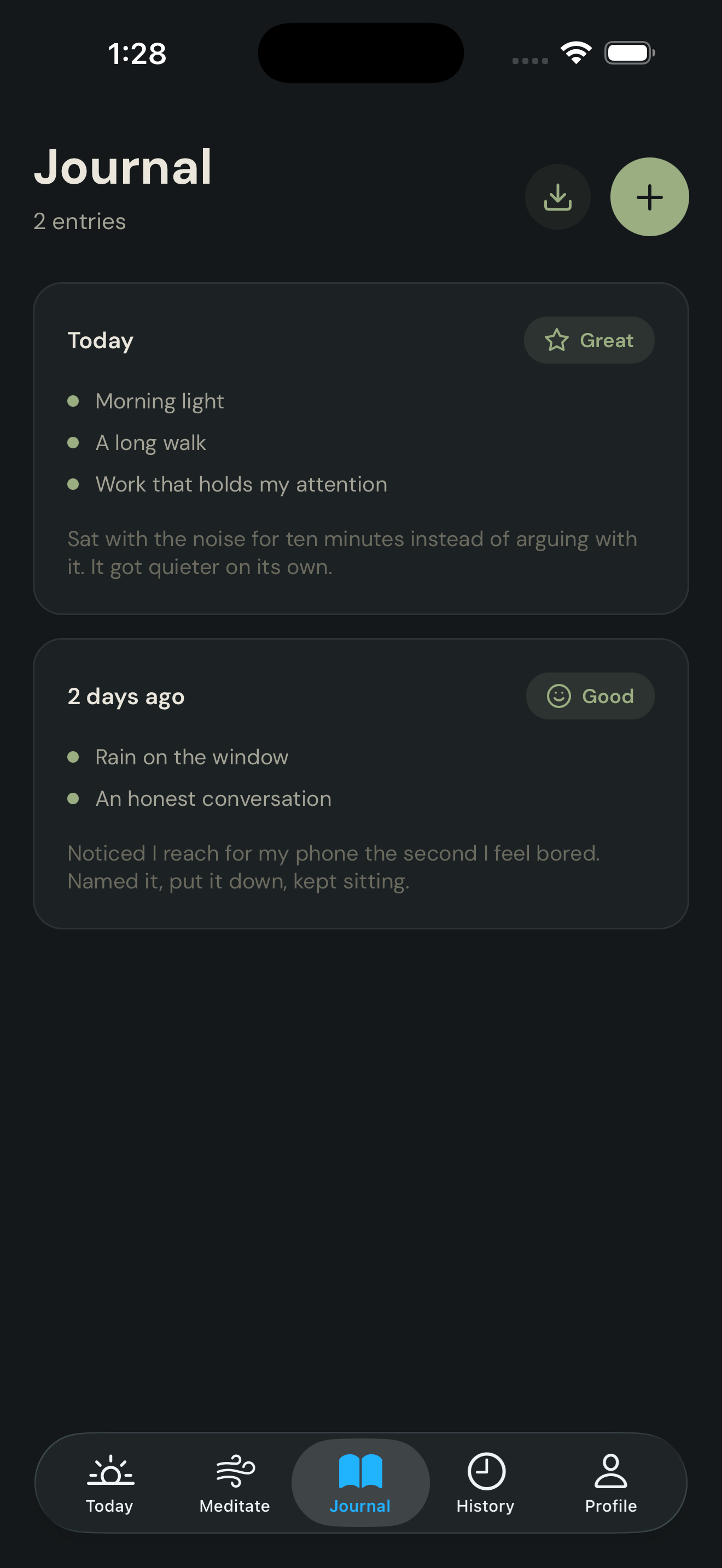Open the Today tab sunrise icon
The width and height of the screenshot is (722, 1568).
110,1471
